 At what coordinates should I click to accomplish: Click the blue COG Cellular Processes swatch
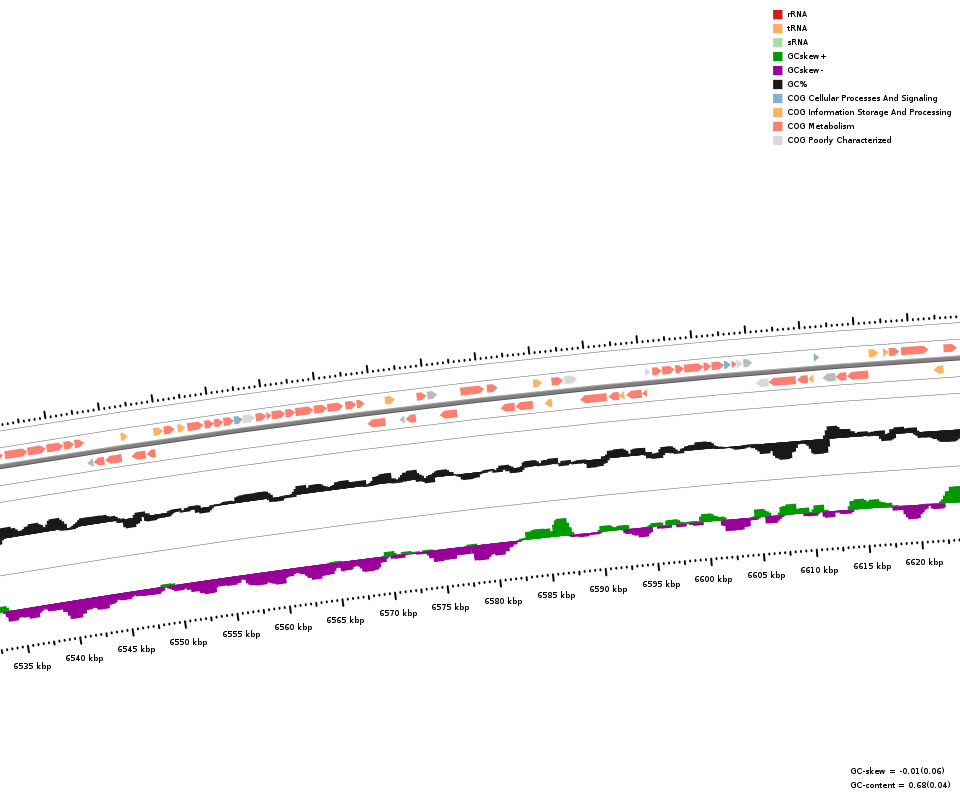point(777,98)
